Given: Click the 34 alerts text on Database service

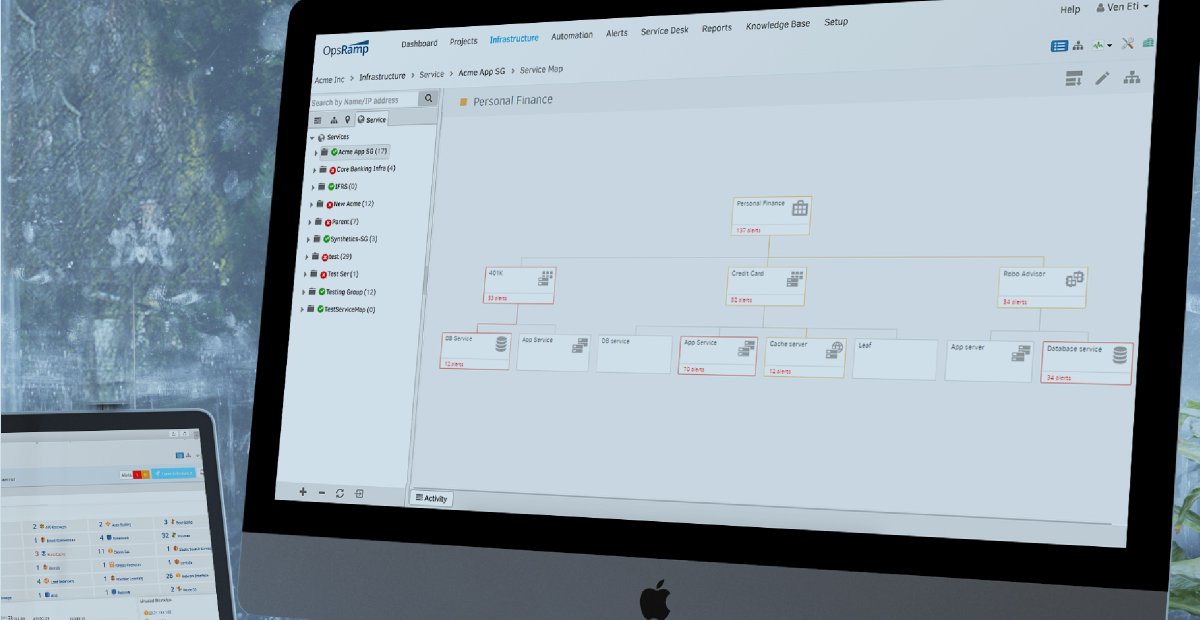Looking at the screenshot, I should pos(1057,378).
